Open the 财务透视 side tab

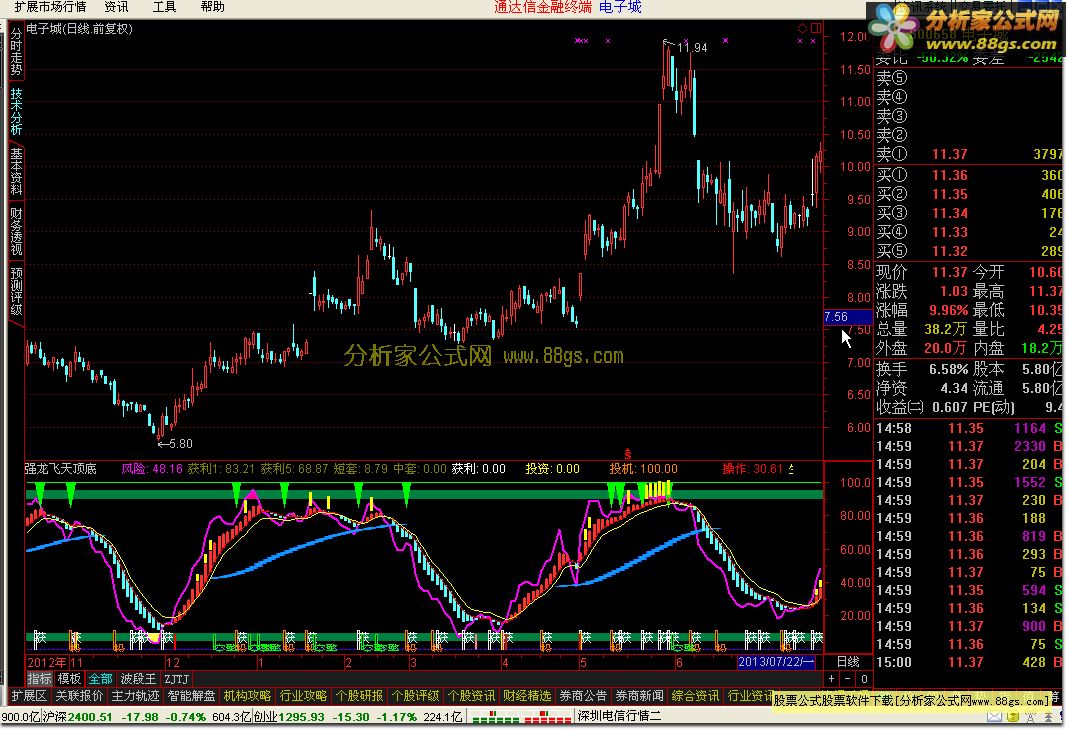pos(16,232)
